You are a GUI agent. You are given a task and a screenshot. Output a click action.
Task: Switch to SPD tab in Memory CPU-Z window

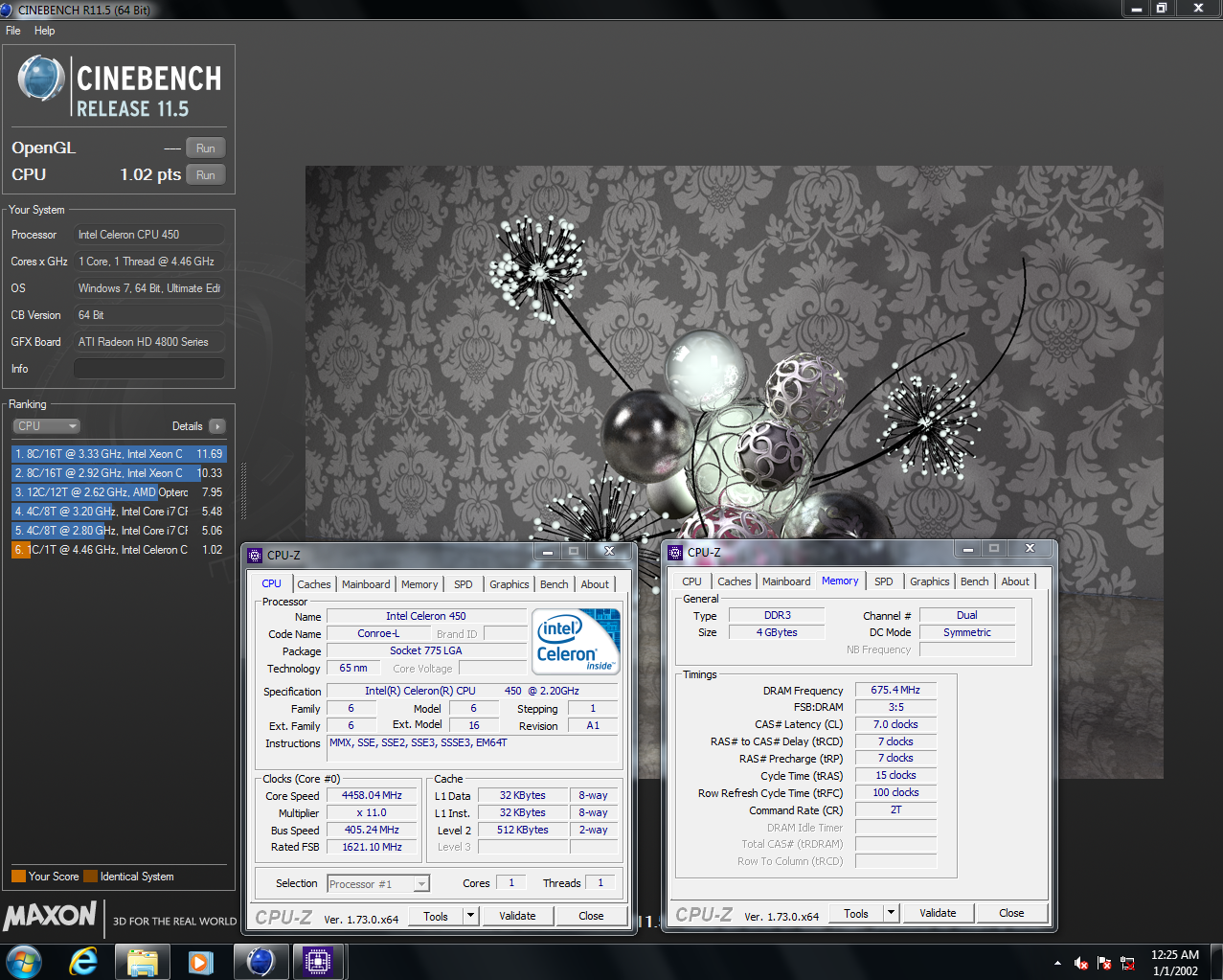point(884,581)
